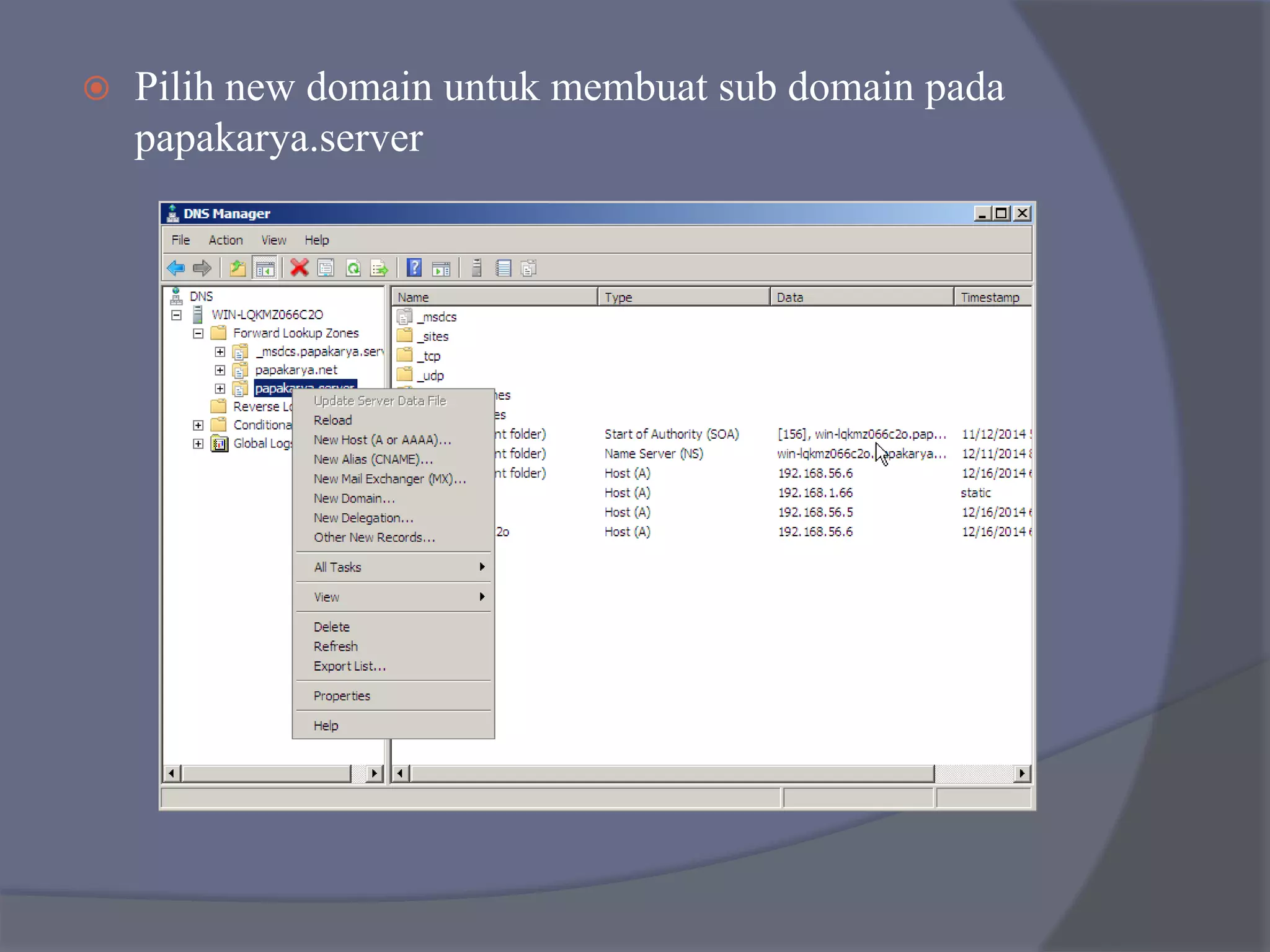Click the DNS Manager title bar icon
Viewport: 1270px width, 952px height.
[173, 213]
